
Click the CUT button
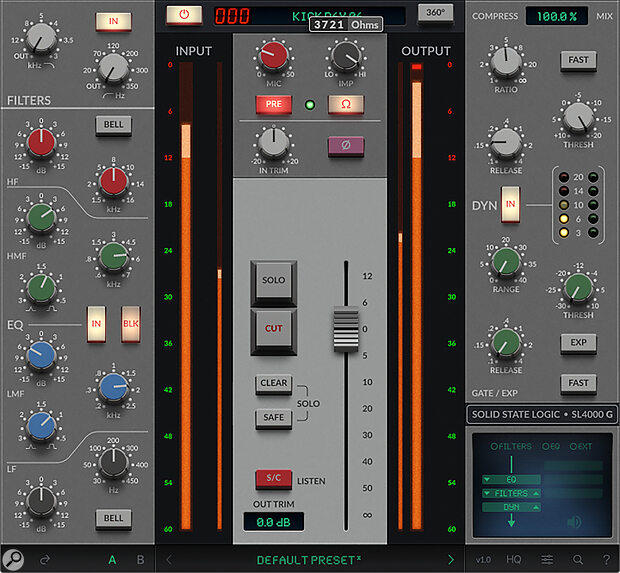[x=274, y=329]
